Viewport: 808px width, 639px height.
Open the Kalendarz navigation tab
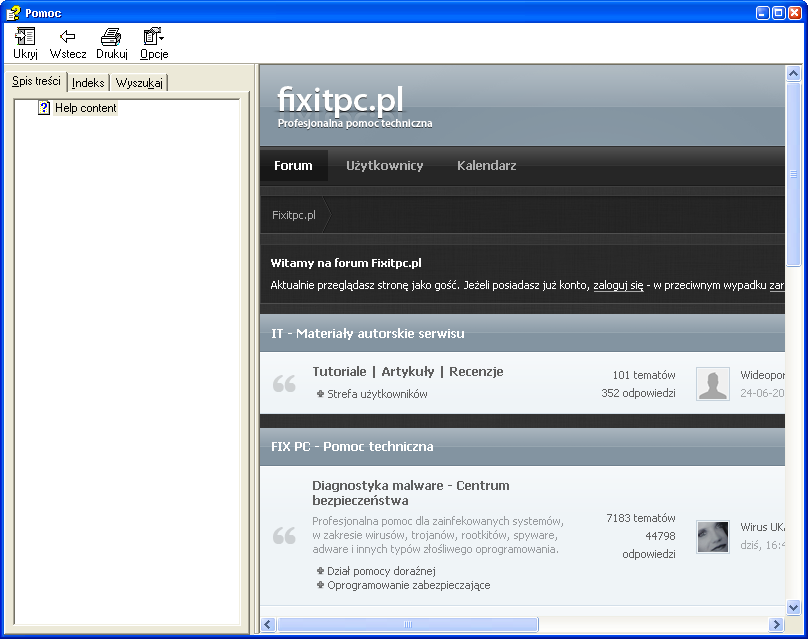tap(486, 165)
